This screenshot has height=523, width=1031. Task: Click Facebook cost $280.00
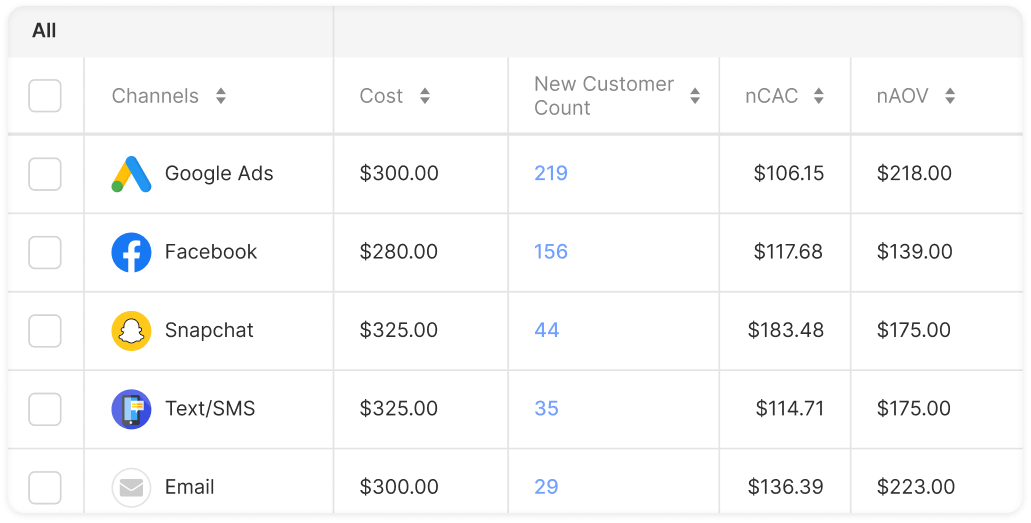398,251
